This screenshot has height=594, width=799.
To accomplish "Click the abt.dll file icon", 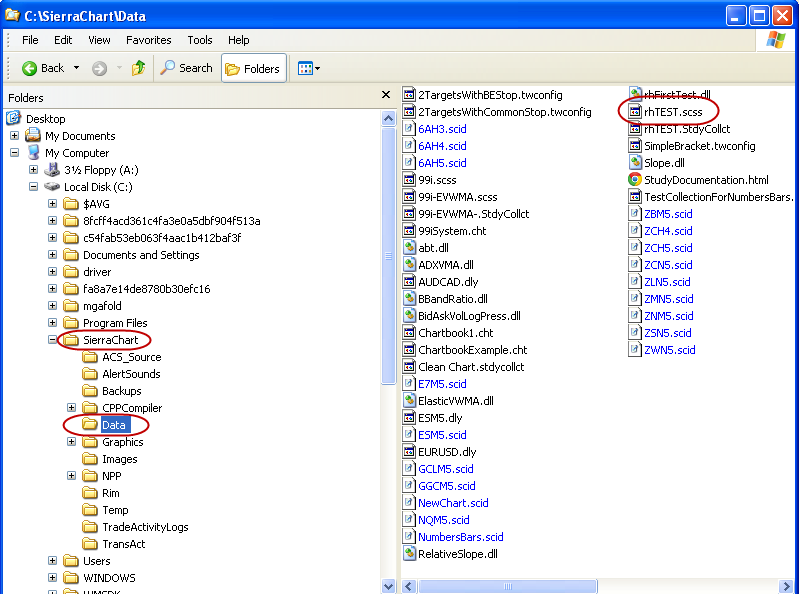I will (x=409, y=248).
